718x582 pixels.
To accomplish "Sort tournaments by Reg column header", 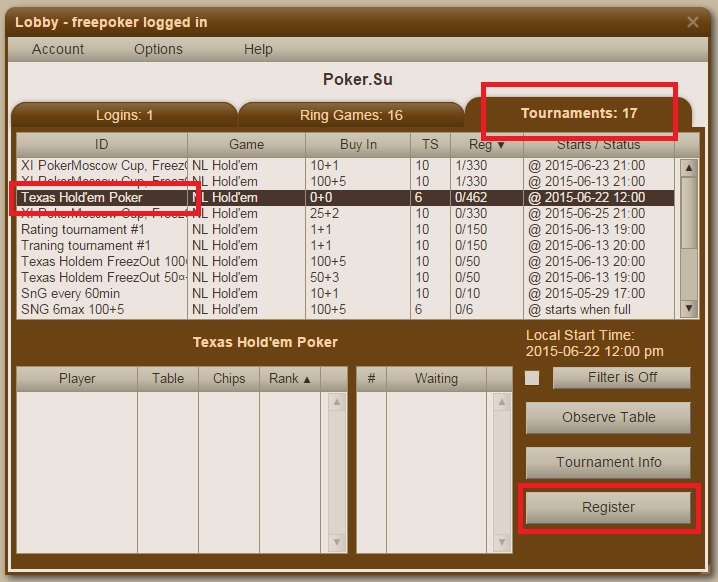I will pos(486,145).
